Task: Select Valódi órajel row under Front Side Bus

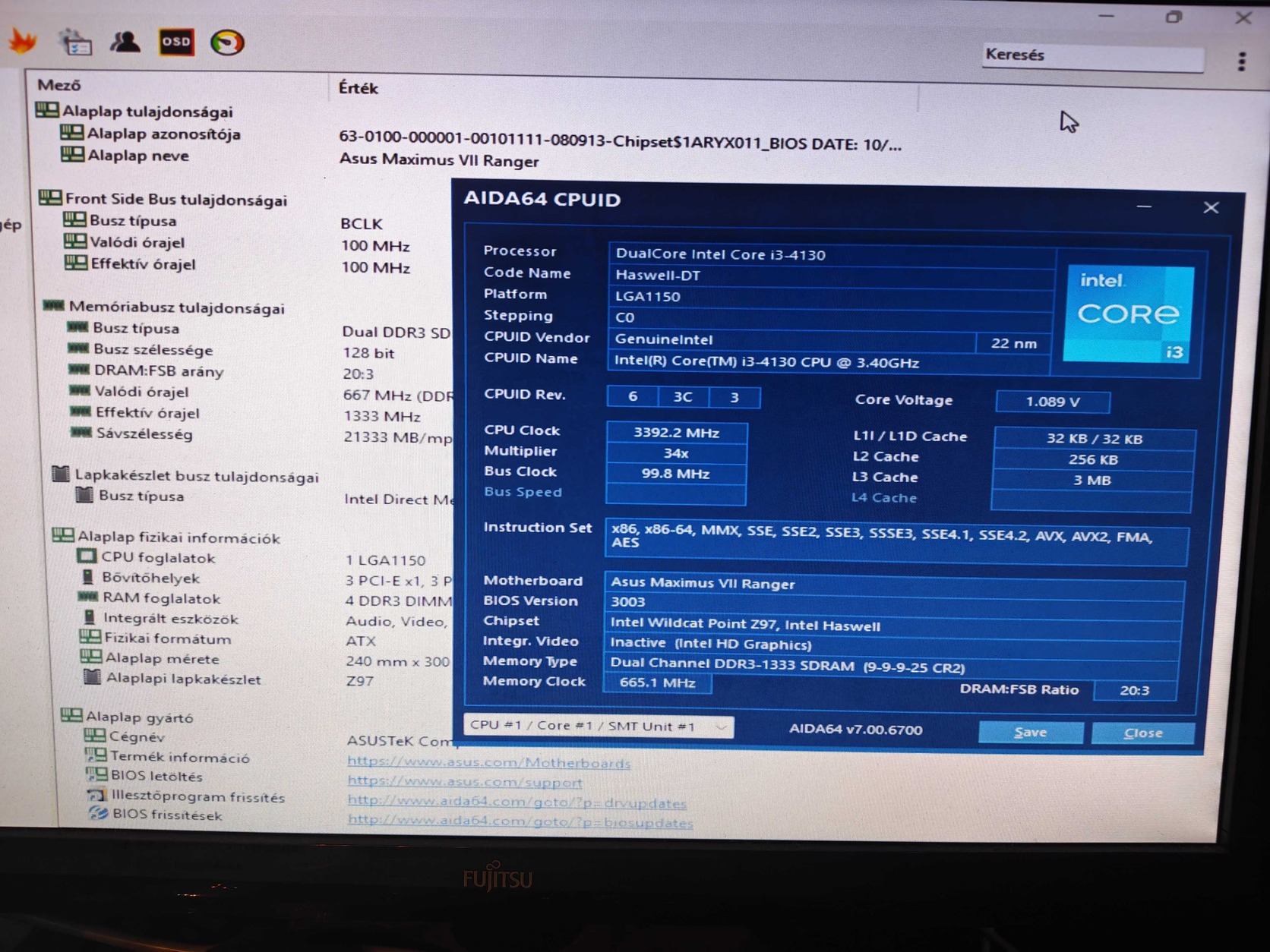Action: pyautogui.click(x=125, y=242)
